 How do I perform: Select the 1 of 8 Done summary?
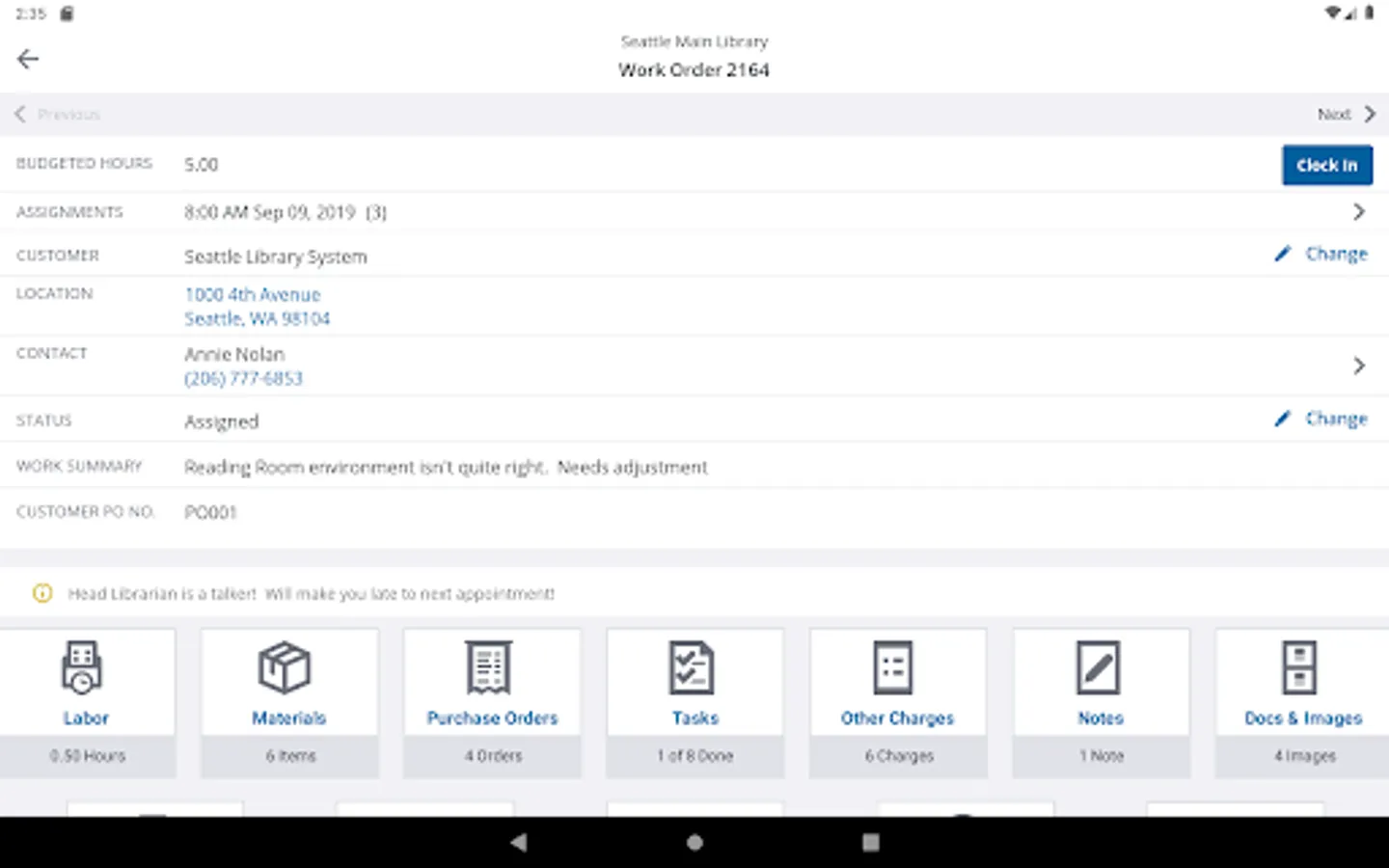[695, 757]
